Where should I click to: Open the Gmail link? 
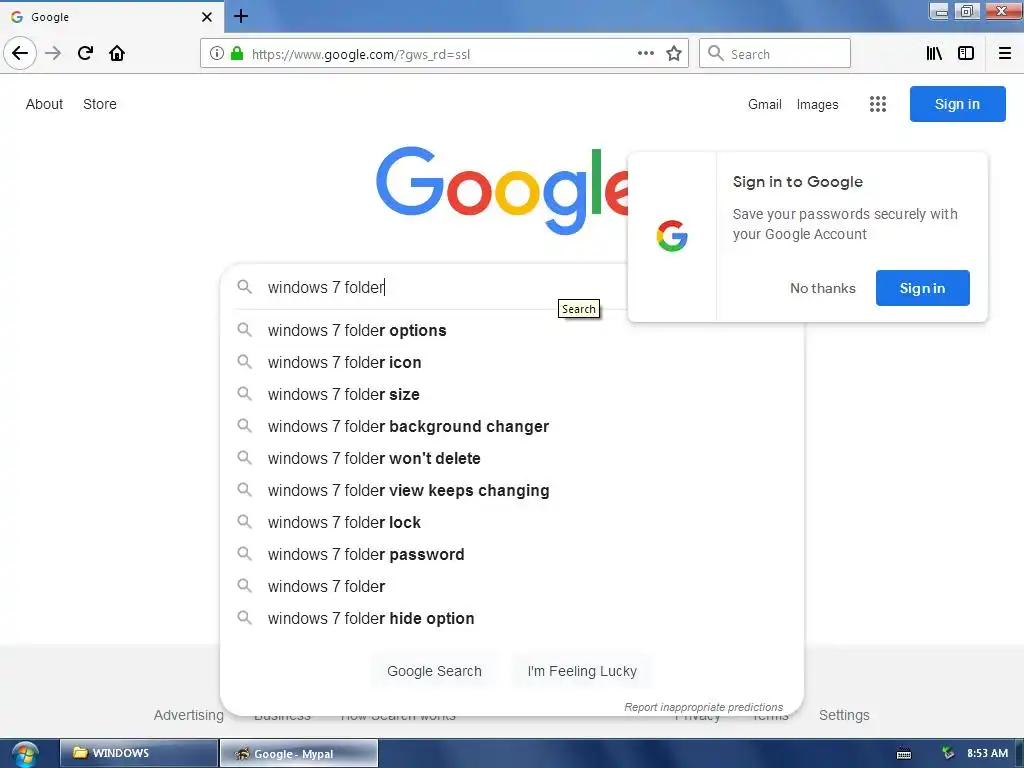click(x=765, y=104)
